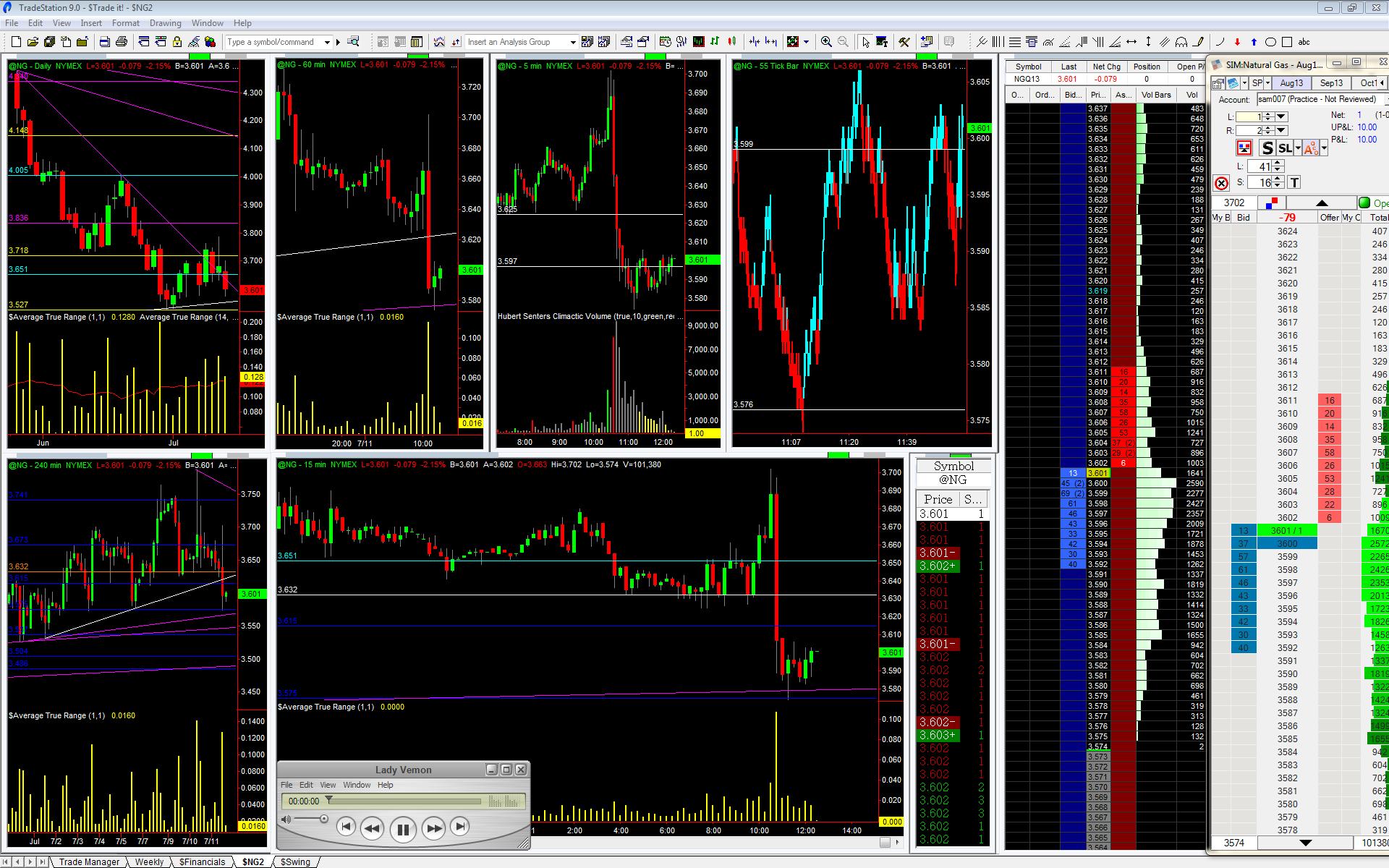Viewport: 1389px width, 868px height.
Task: Expand the SP dropdown arrow in Matrix
Action: [1267, 83]
